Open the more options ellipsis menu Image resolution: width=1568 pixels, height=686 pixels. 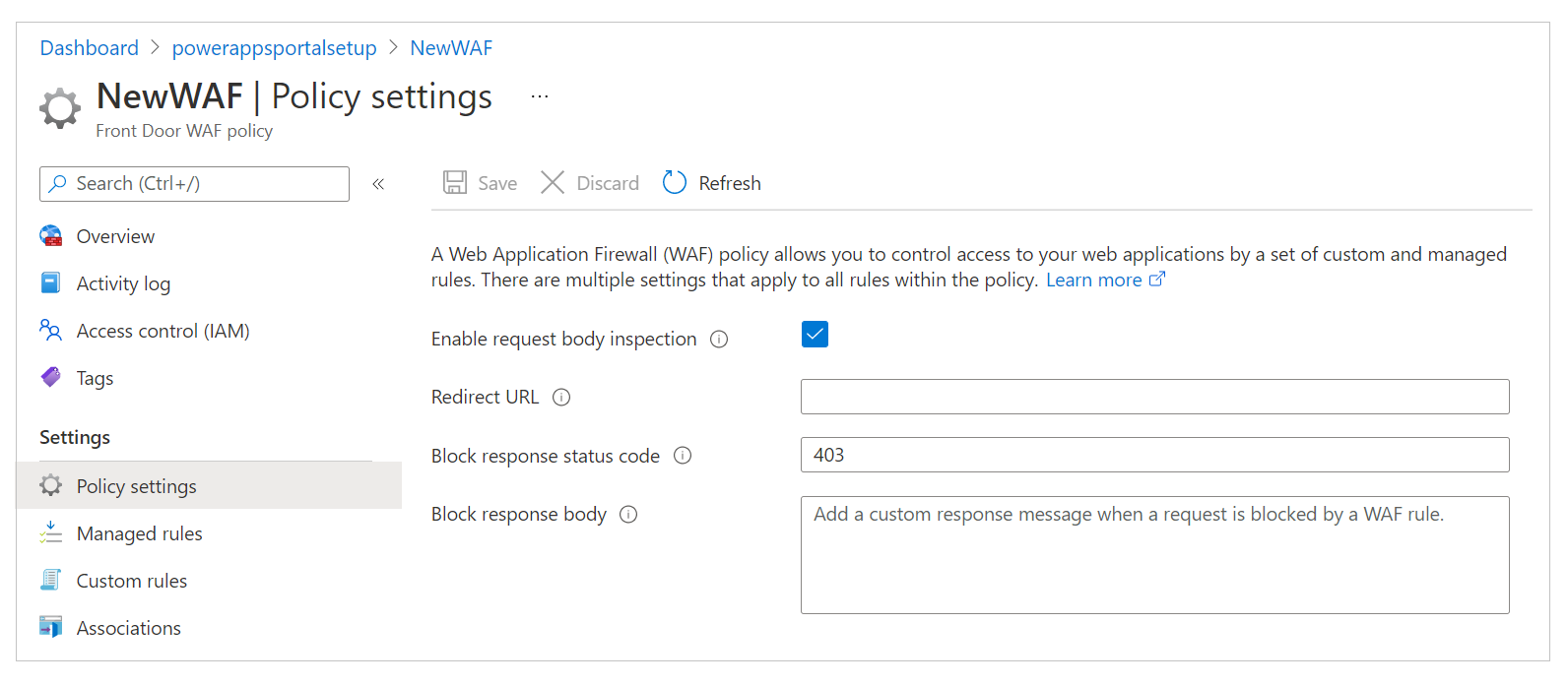pyautogui.click(x=540, y=96)
